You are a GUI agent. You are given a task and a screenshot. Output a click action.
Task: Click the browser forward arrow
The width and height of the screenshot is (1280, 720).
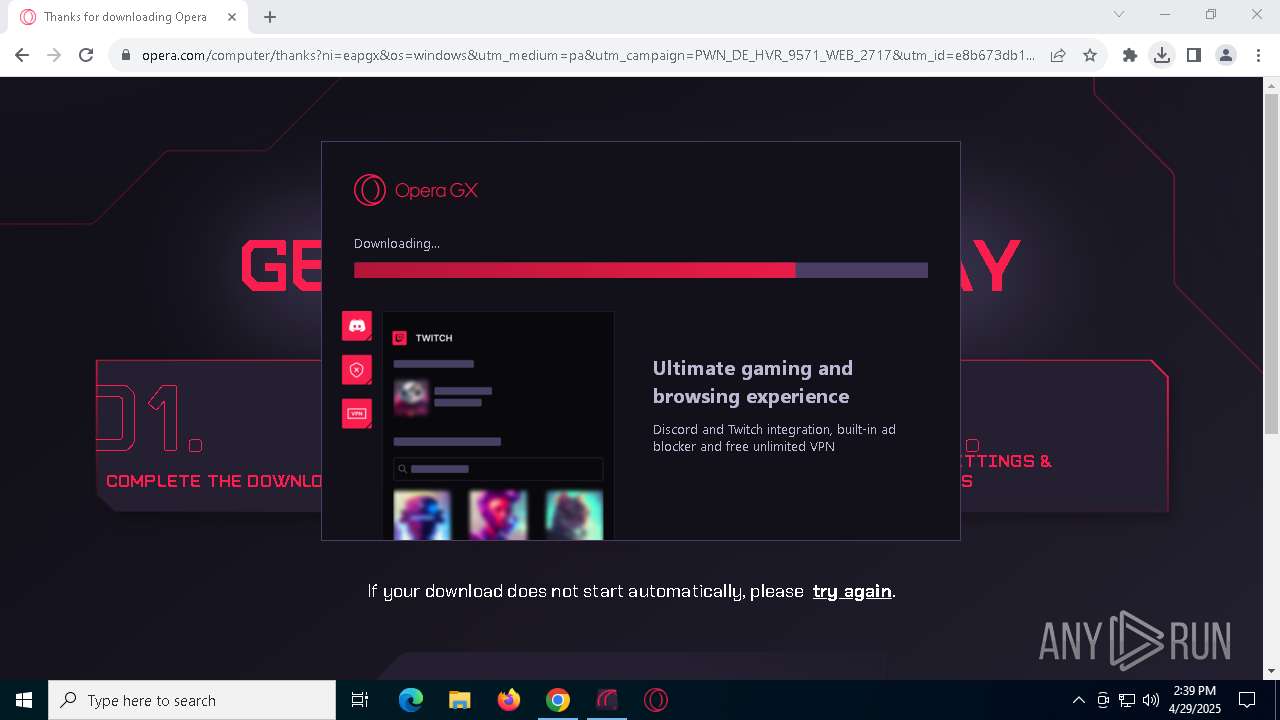pos(54,56)
